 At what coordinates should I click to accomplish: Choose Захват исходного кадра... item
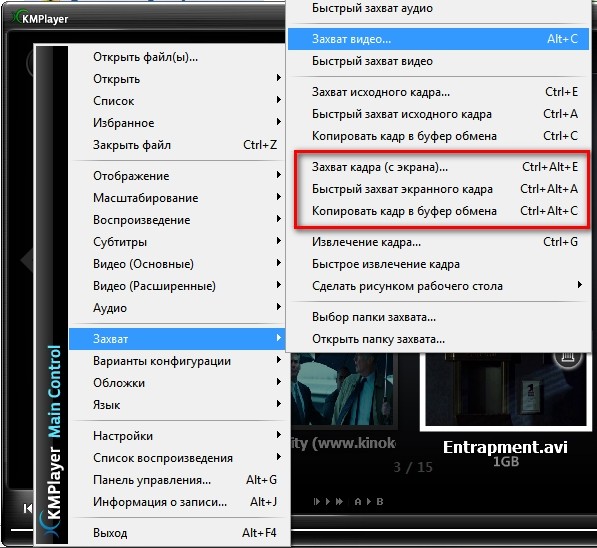click(x=438, y=92)
